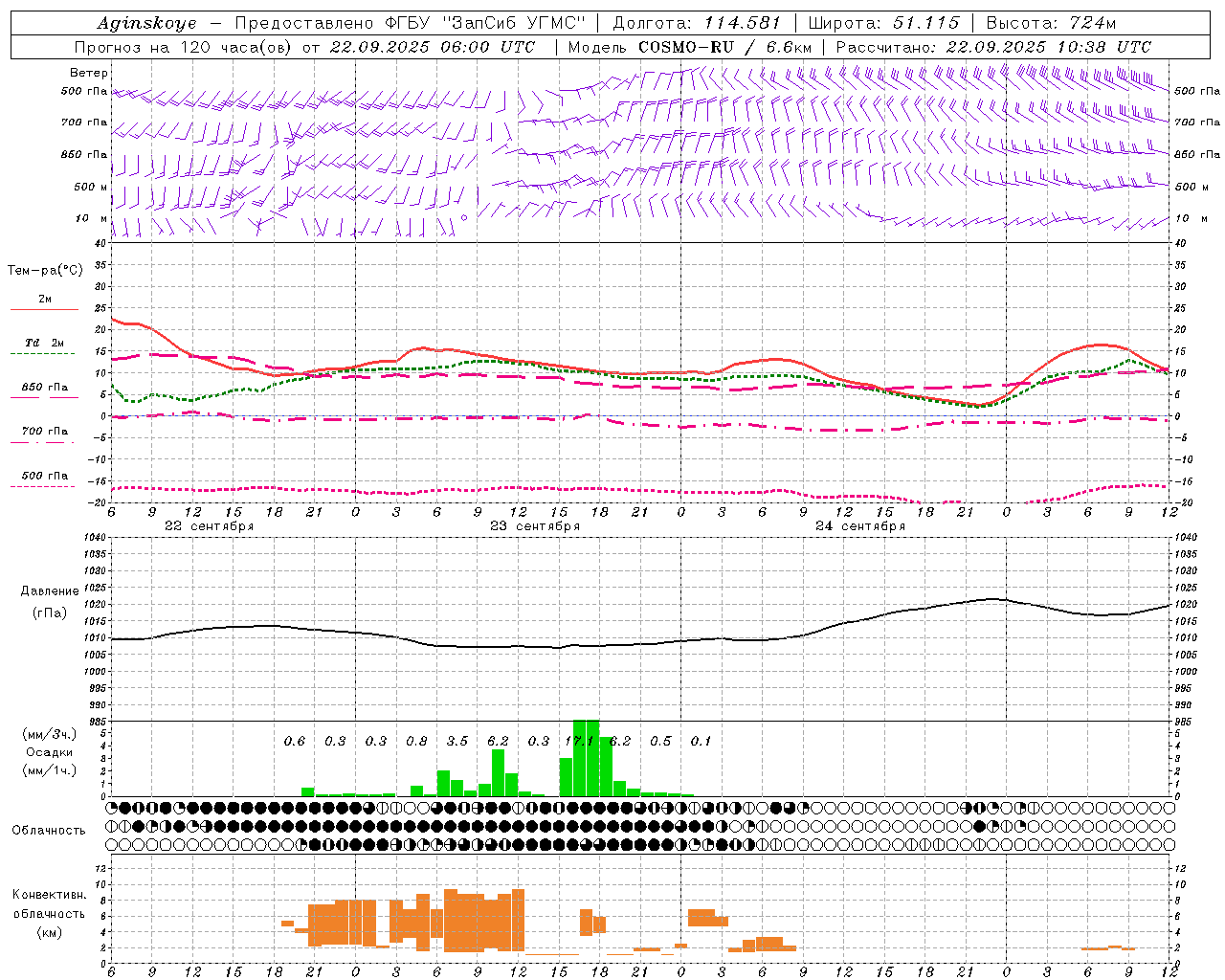Click the 'Тем-ра(°C)' temperature panel label

pos(45,271)
